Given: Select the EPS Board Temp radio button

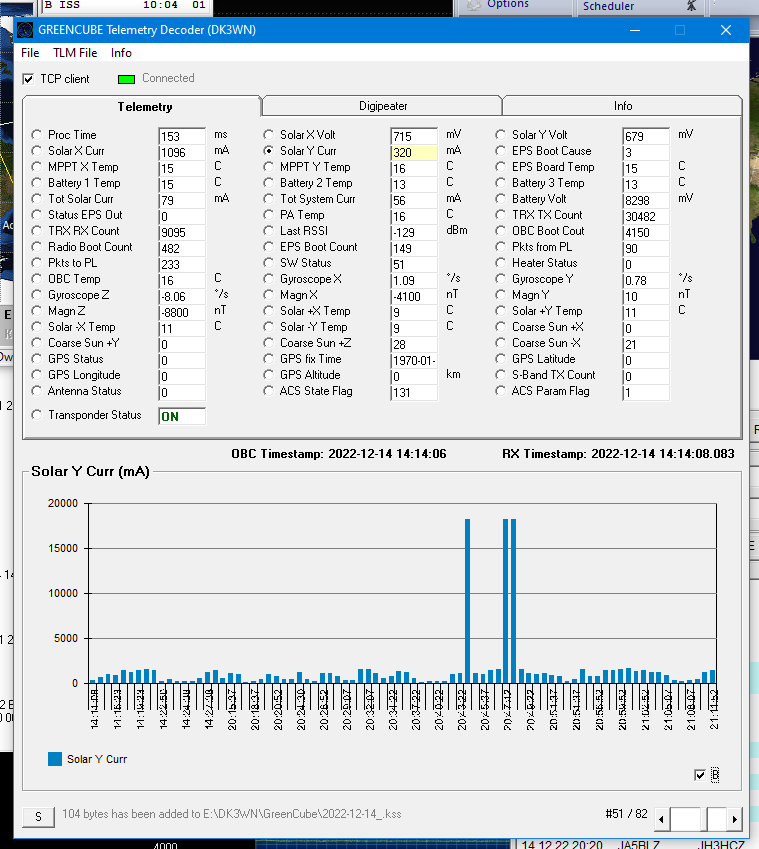Looking at the screenshot, I should coord(501,167).
